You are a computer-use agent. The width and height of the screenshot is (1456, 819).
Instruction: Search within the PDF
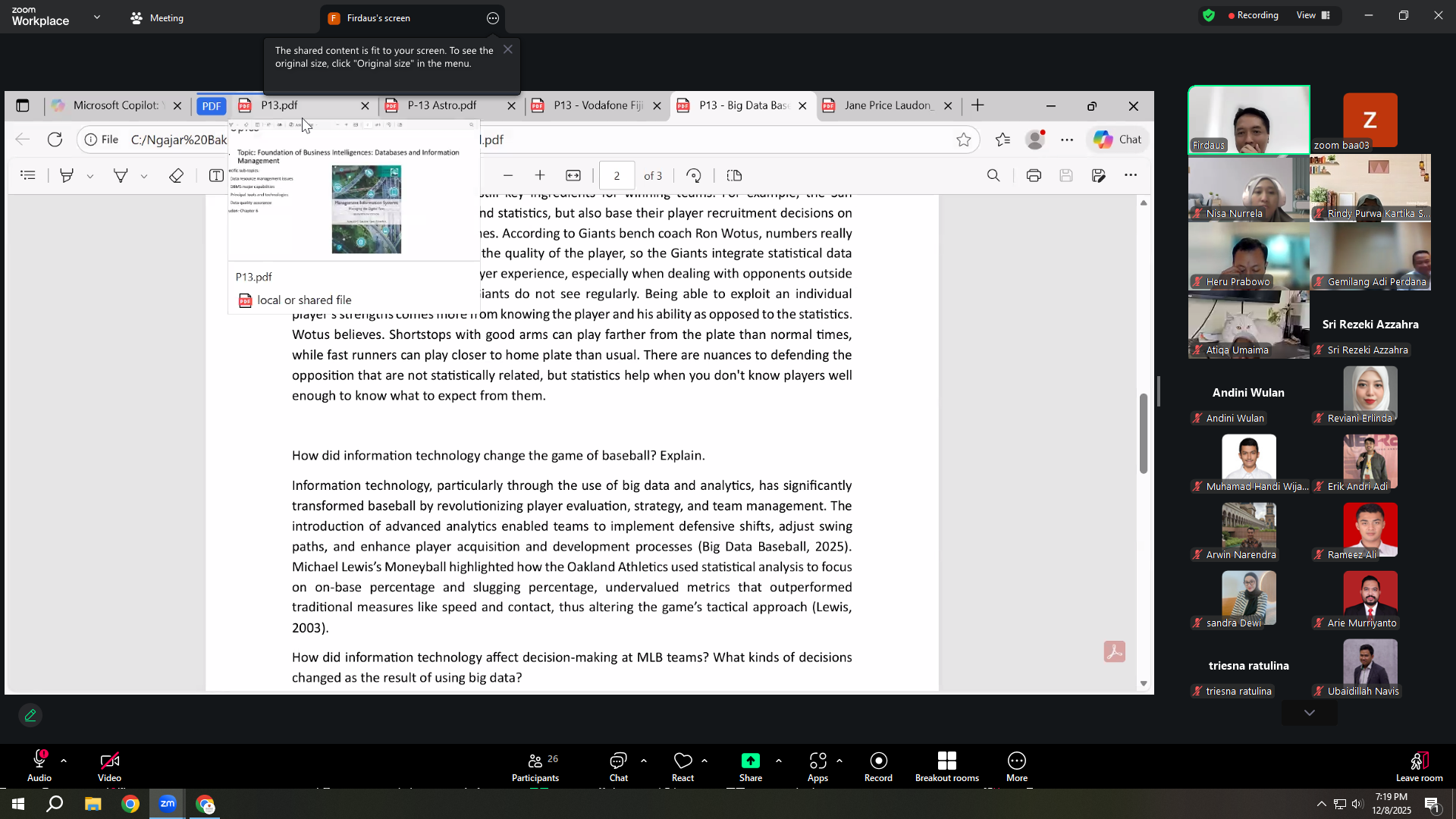[993, 175]
